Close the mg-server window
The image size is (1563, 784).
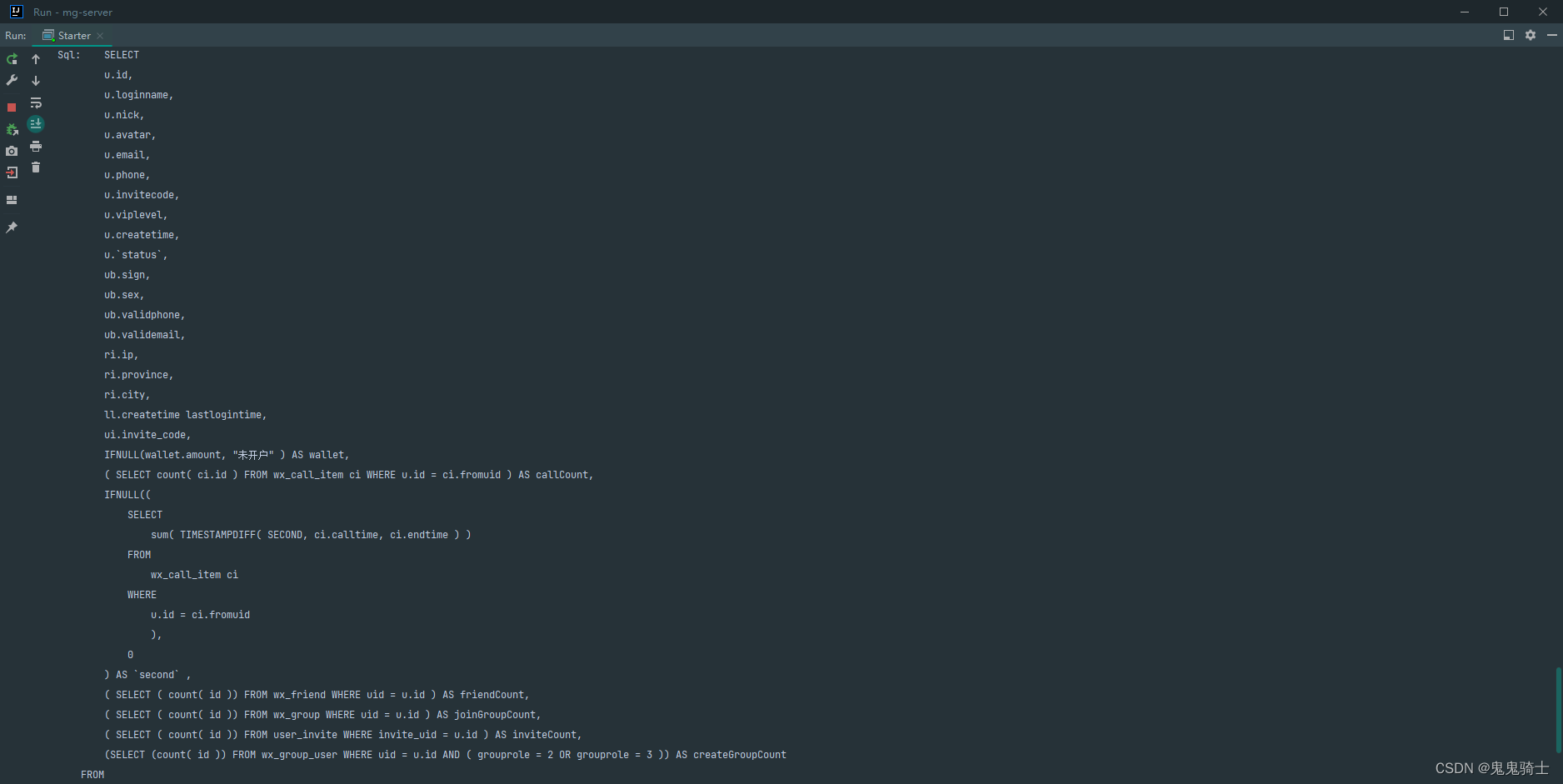[1543, 12]
